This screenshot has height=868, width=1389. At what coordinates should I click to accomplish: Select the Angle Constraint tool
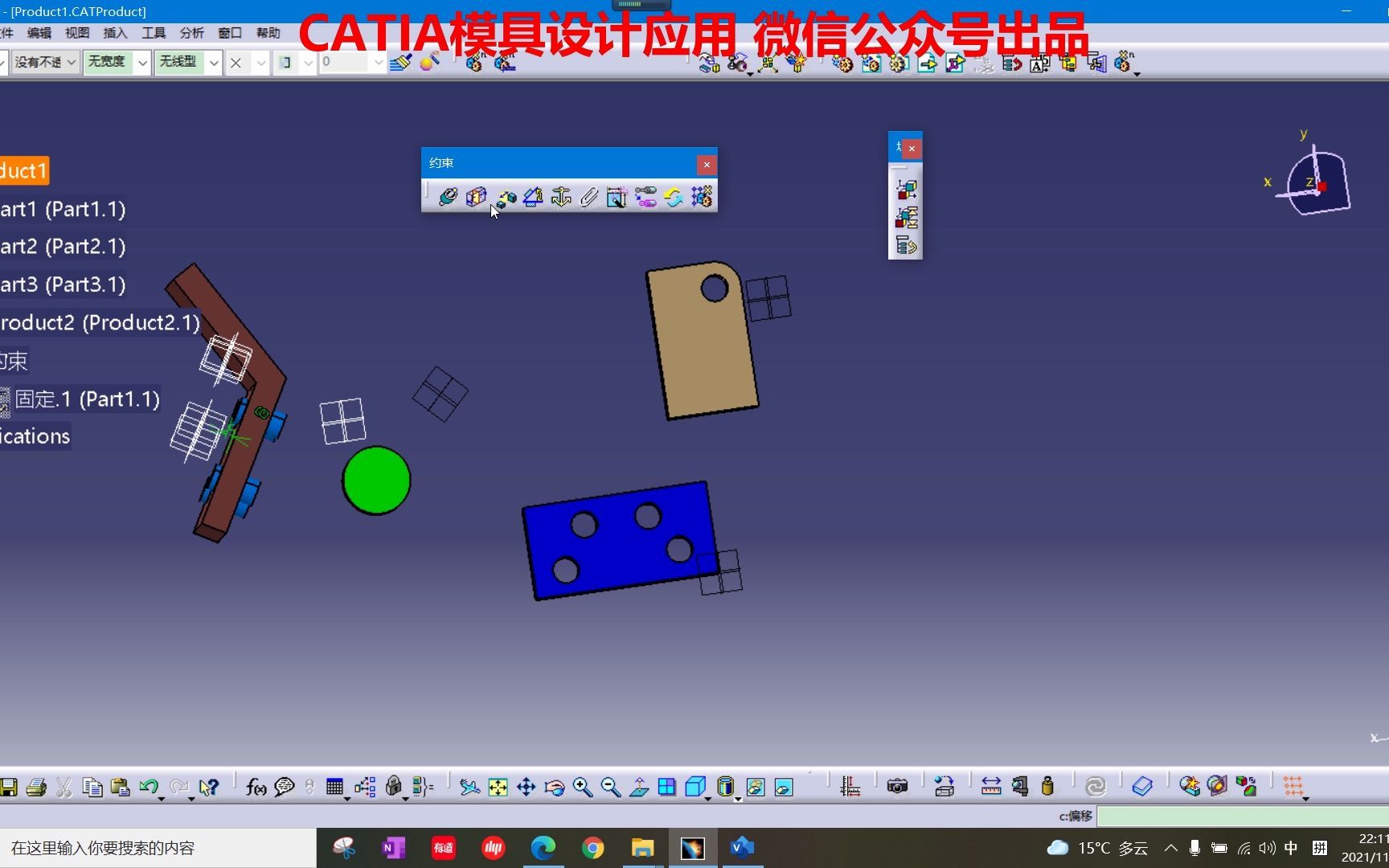click(533, 197)
